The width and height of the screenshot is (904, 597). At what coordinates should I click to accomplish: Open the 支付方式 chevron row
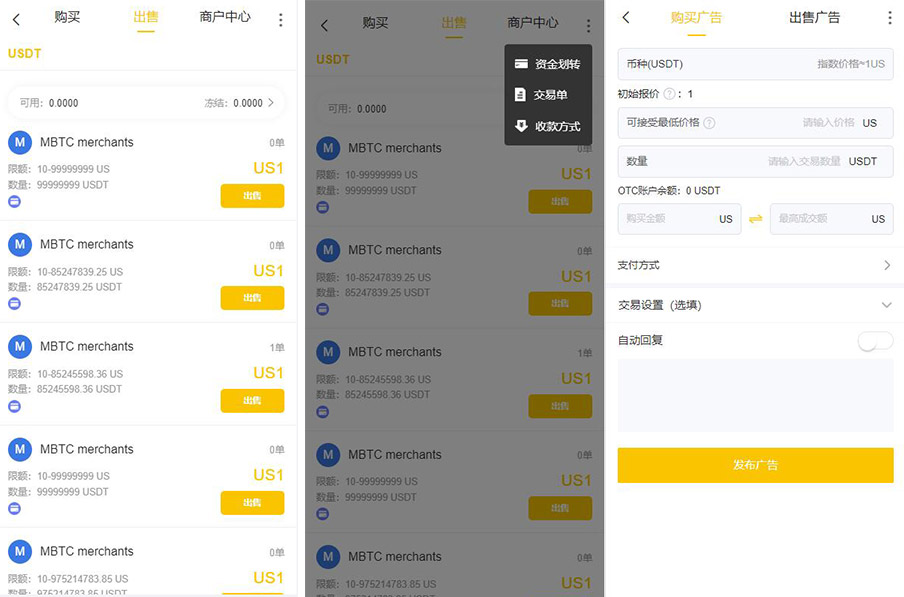coord(755,265)
